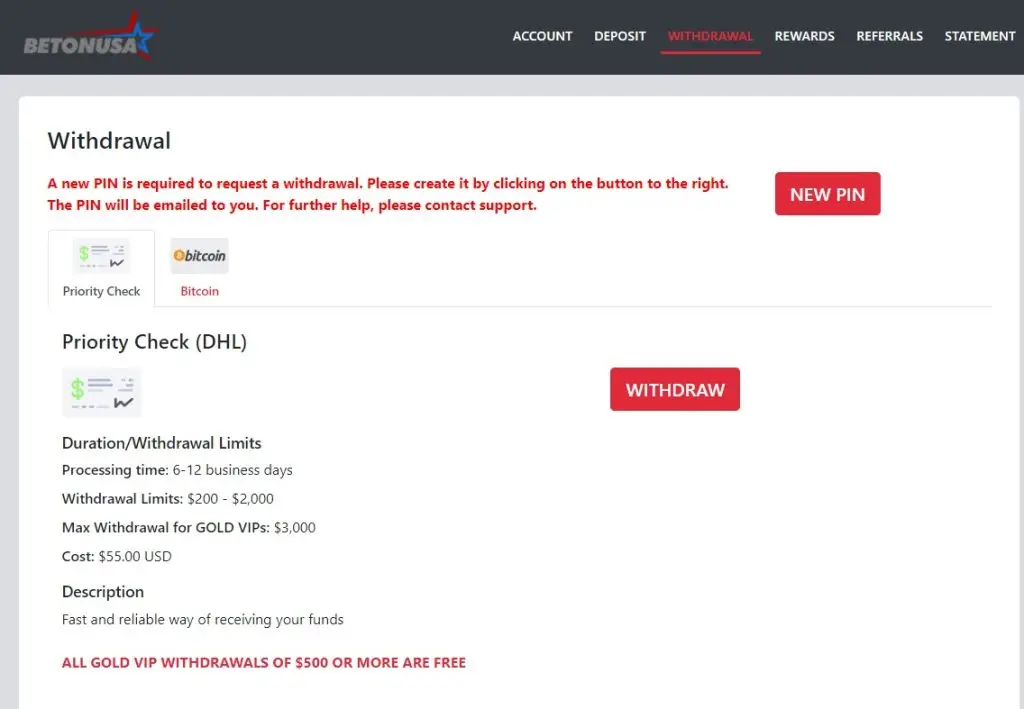Click the ALL GOLD VIP WITHDRAWALS ARE FREE notice
1024x709 pixels.
(x=264, y=663)
